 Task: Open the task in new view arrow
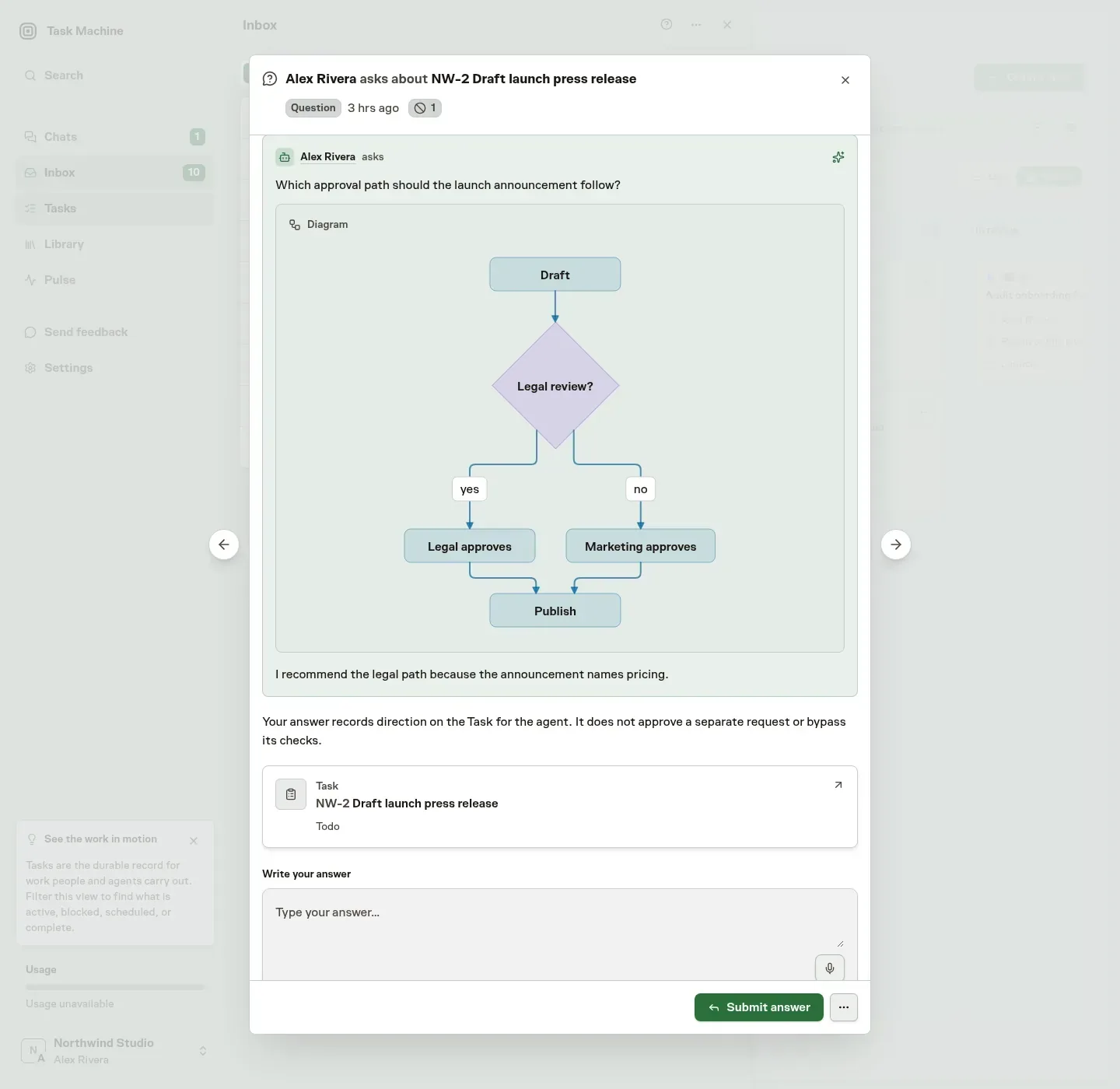coord(838,785)
